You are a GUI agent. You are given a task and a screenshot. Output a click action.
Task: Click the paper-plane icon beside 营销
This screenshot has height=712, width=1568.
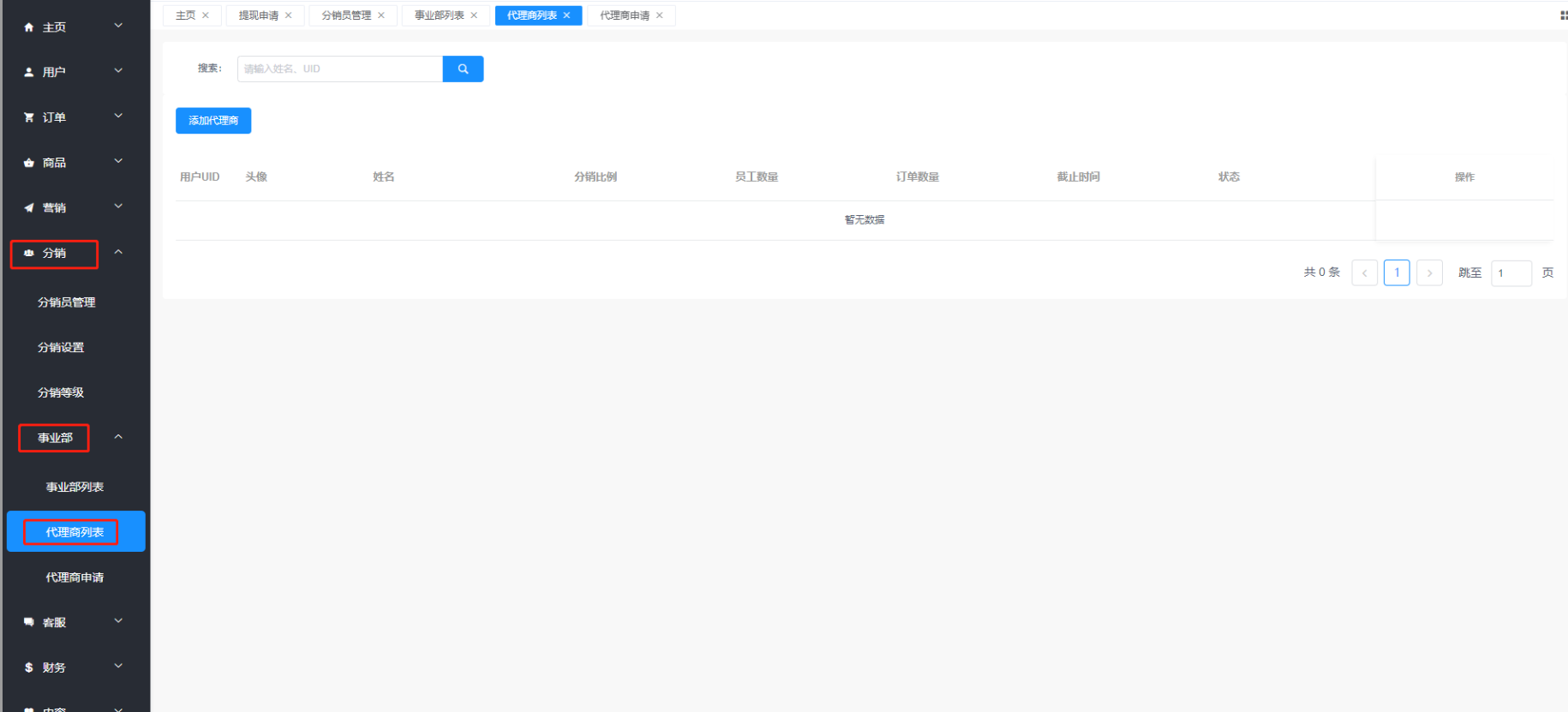29,208
